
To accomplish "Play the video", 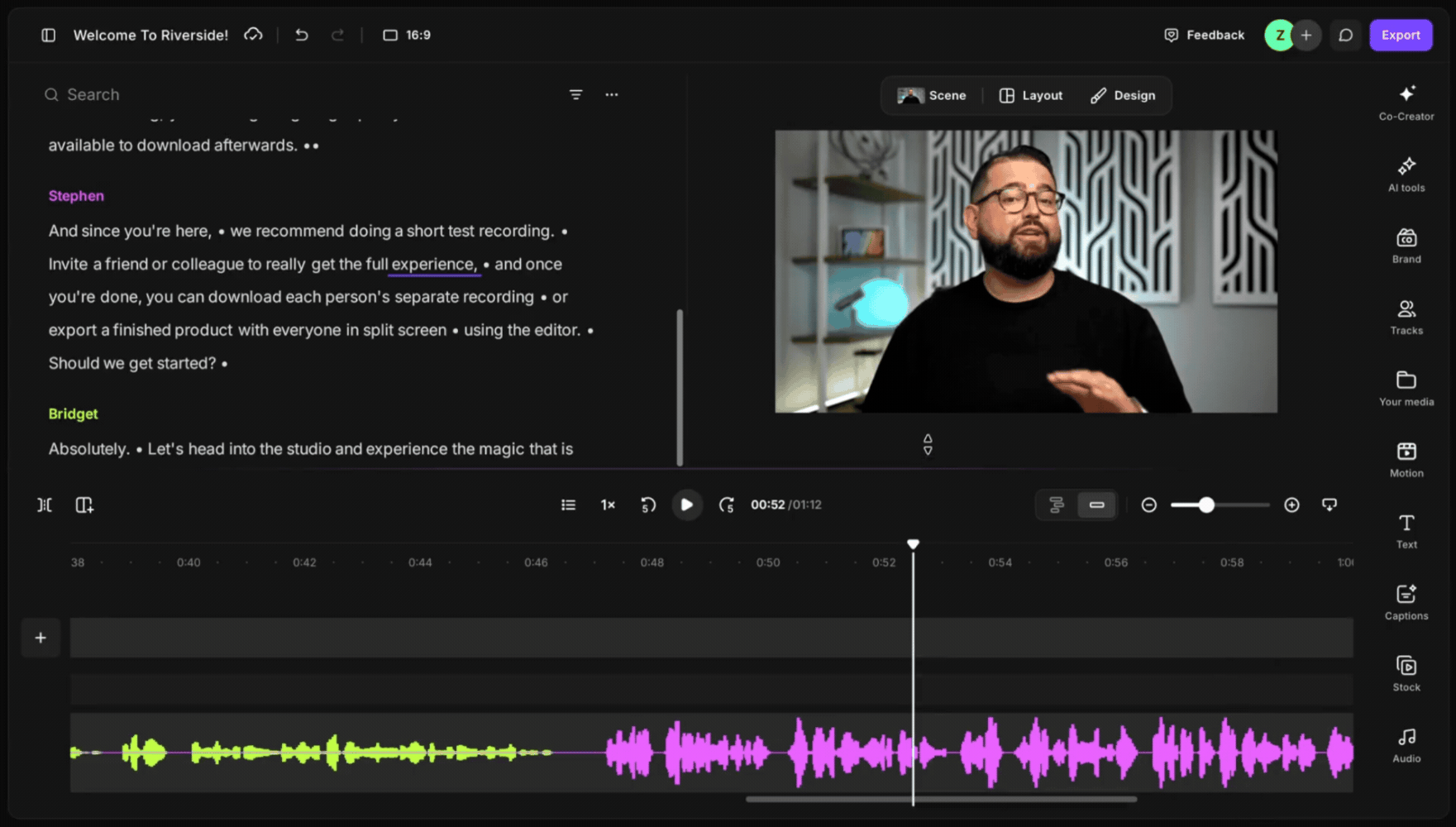I will (686, 504).
